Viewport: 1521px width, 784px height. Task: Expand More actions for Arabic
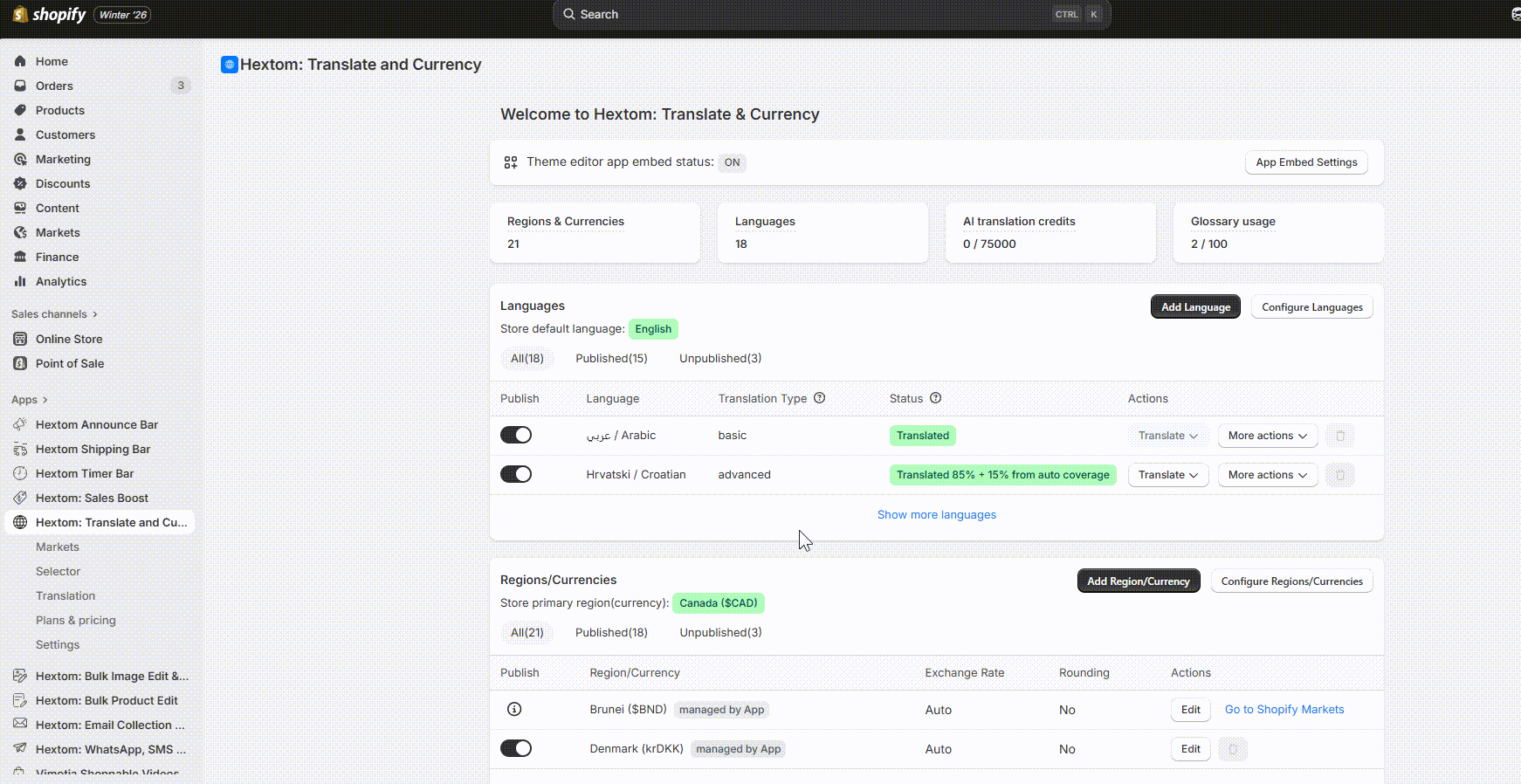[1267, 436]
